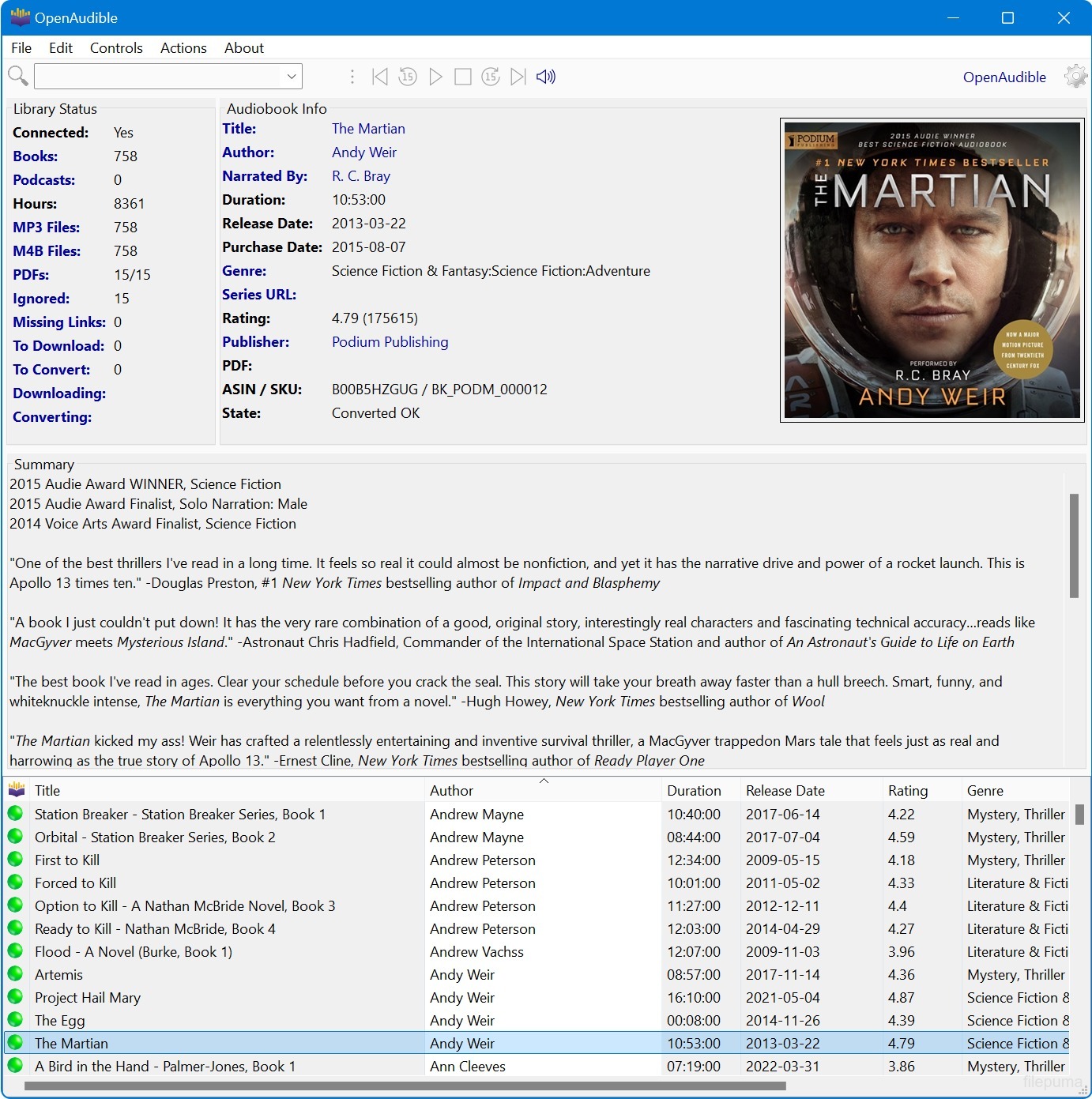Click green status icon for First to Kill

click(x=15, y=860)
